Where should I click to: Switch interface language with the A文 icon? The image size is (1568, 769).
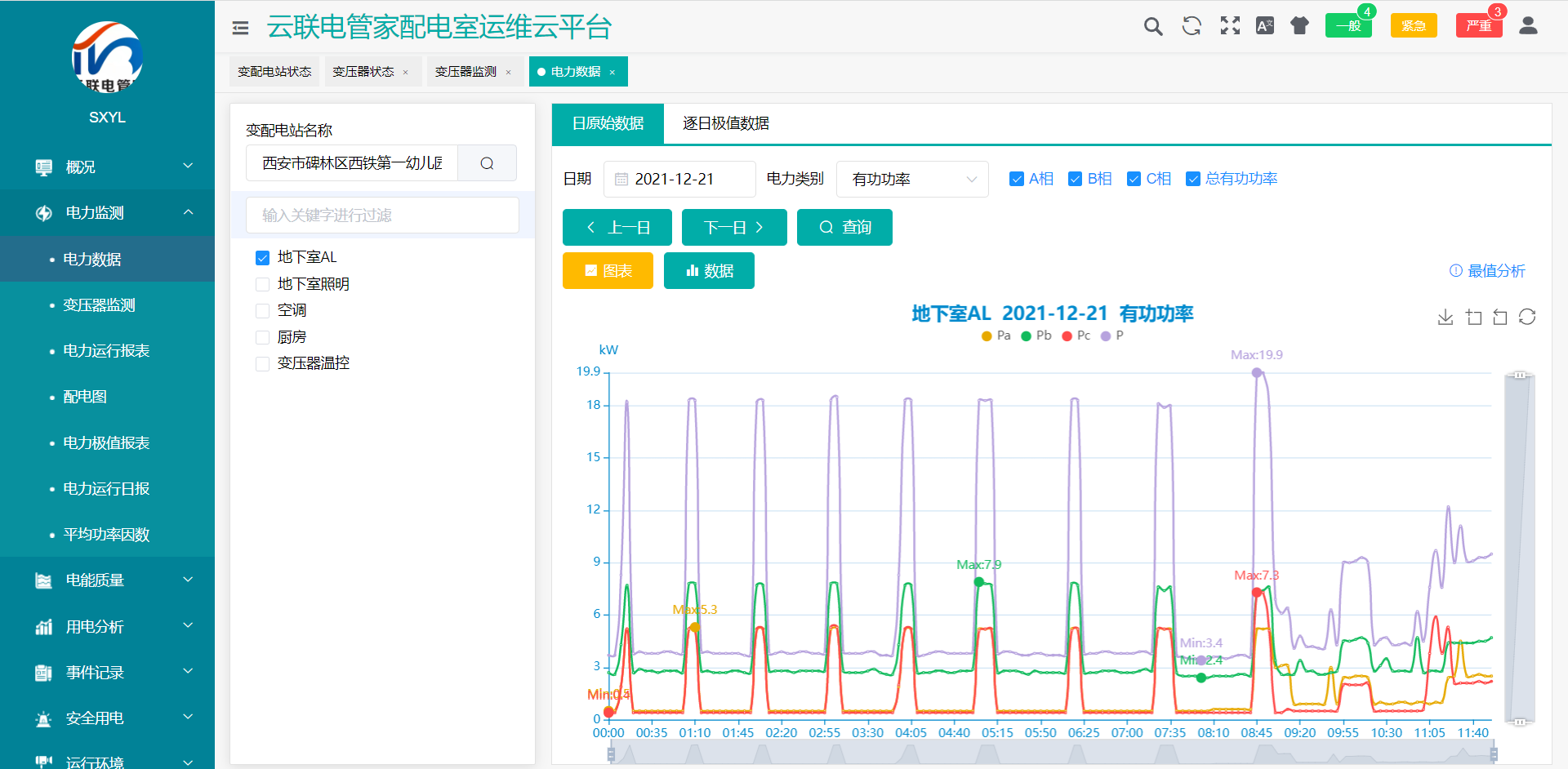click(1265, 25)
